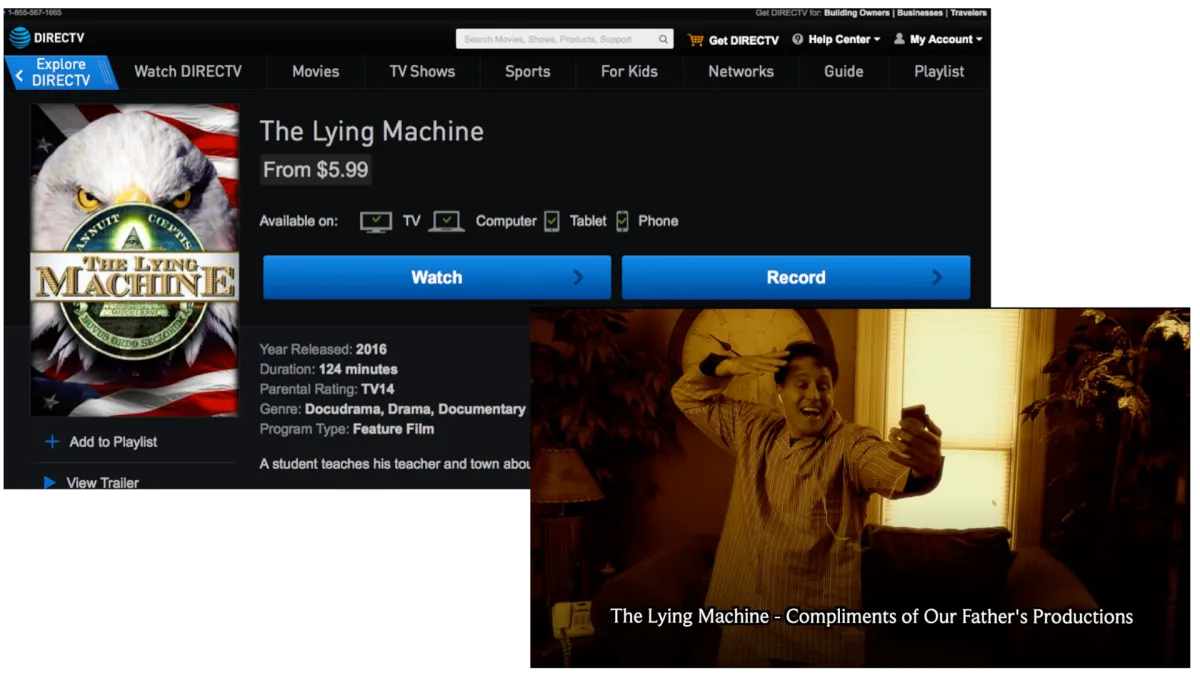This screenshot has width=1200, height=675.
Task: Click the blue Record button
Action: pos(796,277)
